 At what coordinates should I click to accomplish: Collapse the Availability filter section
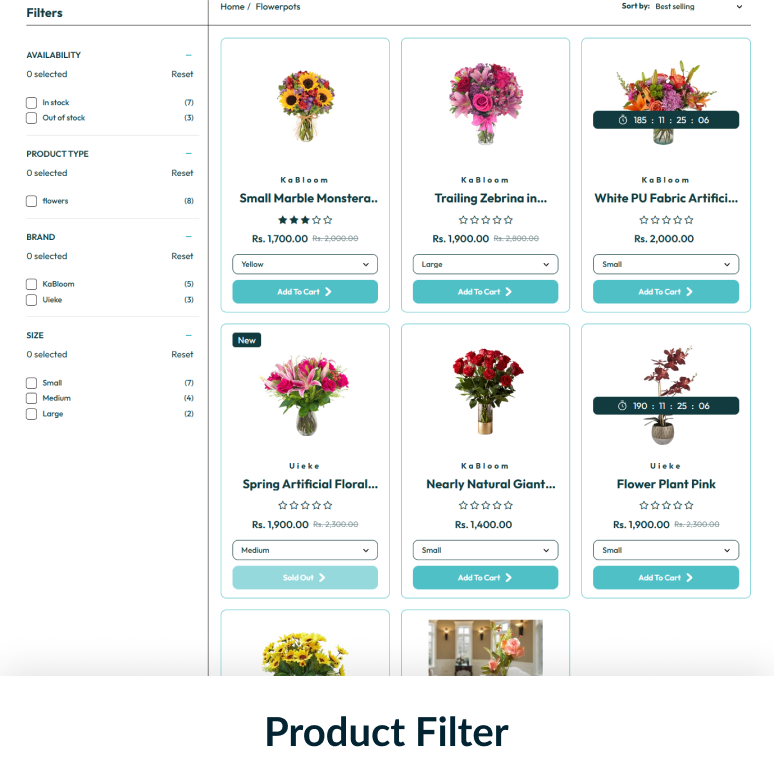188,55
